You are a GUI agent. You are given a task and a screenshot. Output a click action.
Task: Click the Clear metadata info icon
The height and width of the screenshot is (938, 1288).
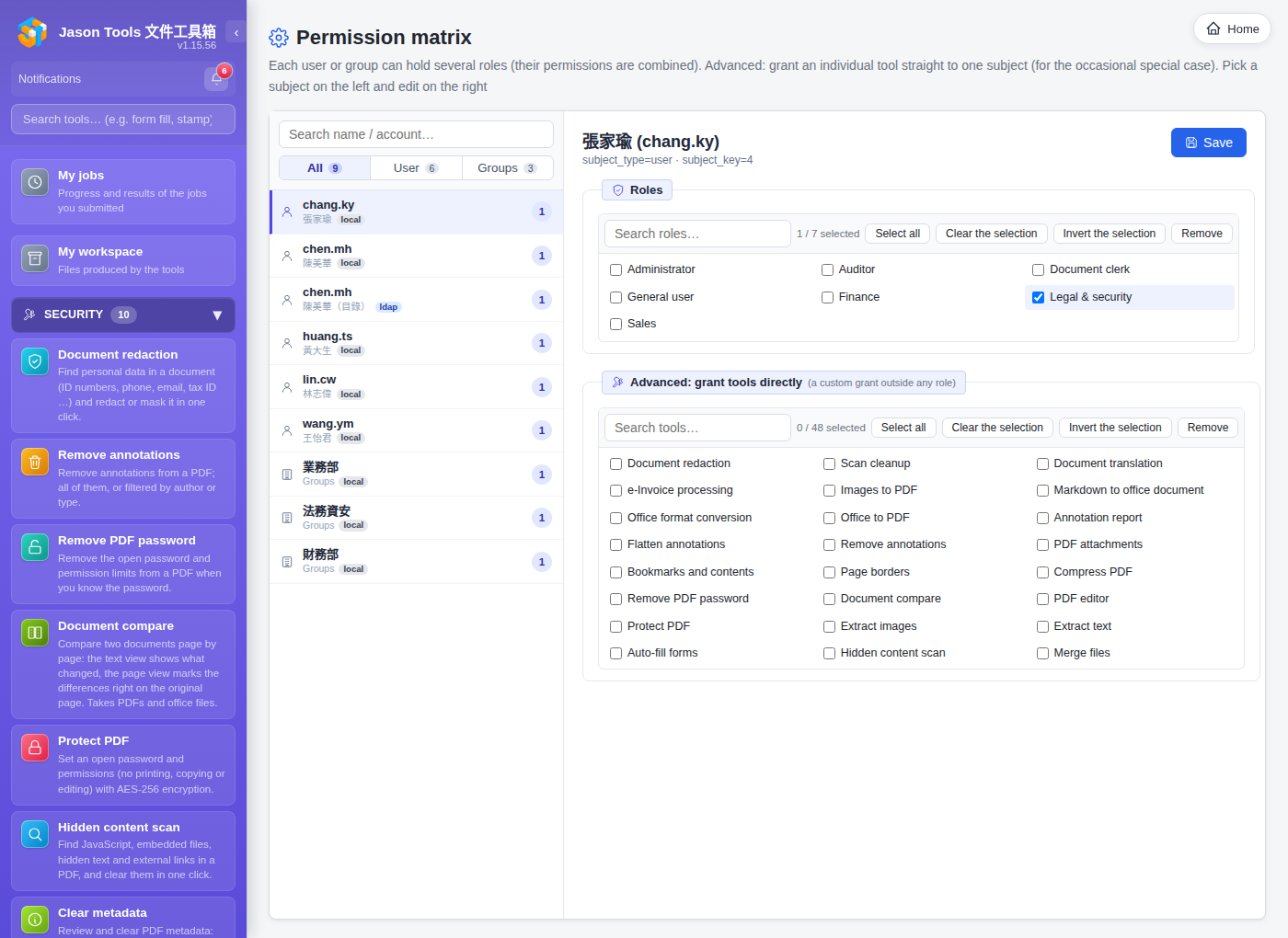[x=35, y=920]
